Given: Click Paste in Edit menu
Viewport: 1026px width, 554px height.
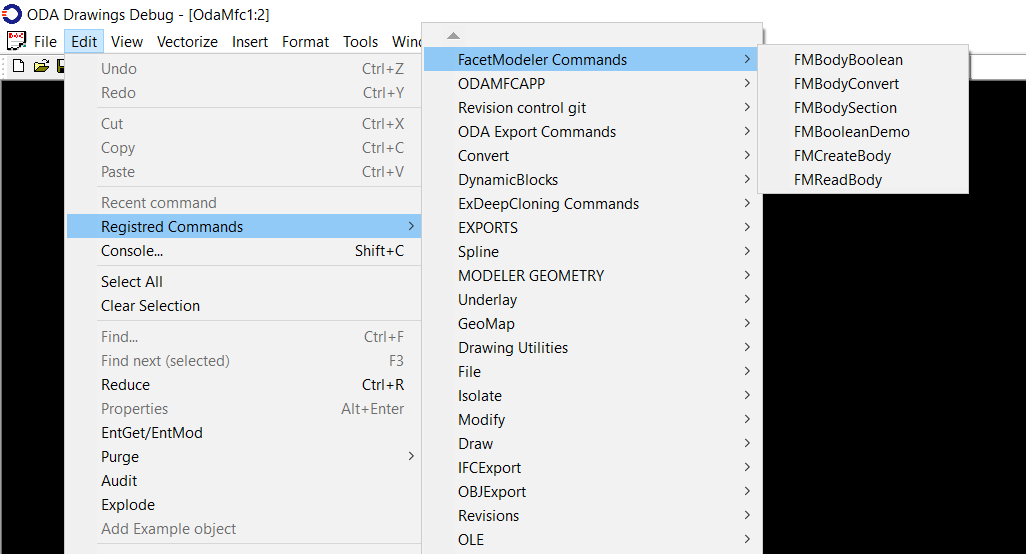Looking at the screenshot, I should [x=243, y=171].
